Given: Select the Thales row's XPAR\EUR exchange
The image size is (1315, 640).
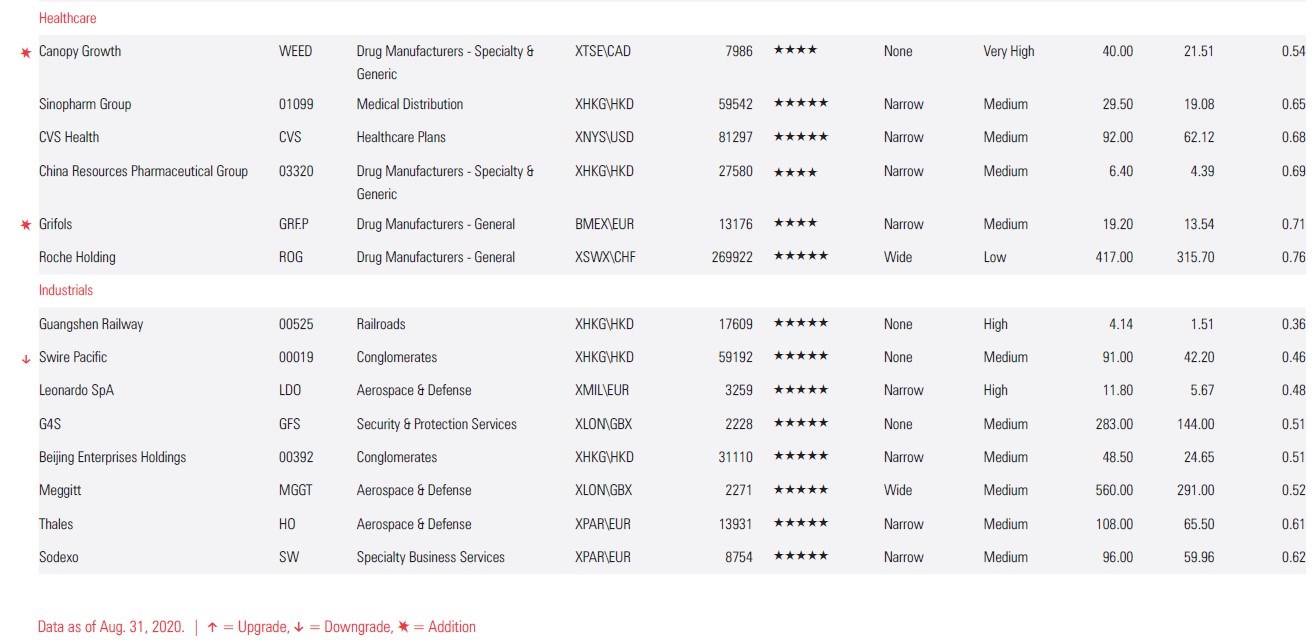Looking at the screenshot, I should 603,524.
